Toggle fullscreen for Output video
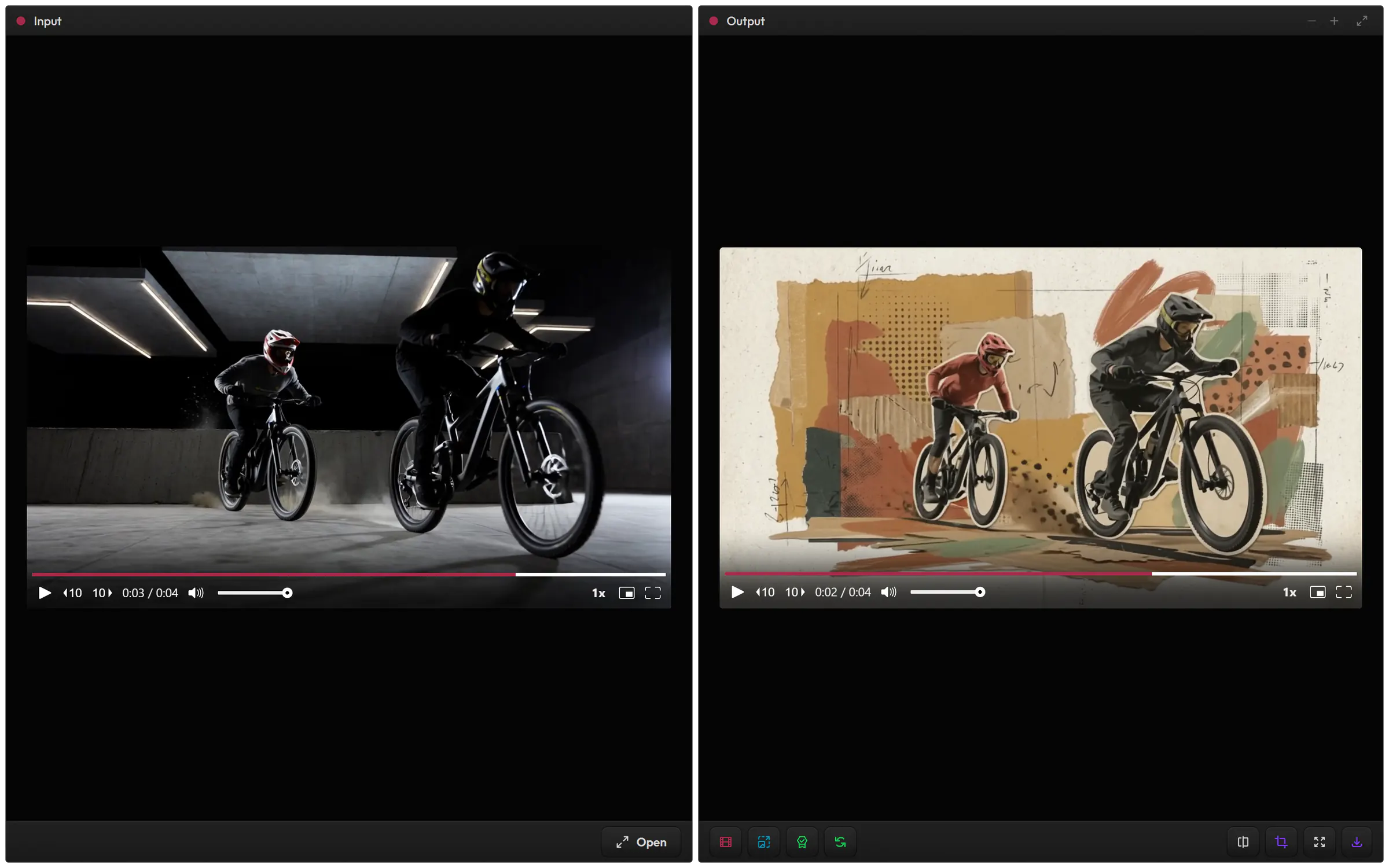Viewport: 1389px width, 868px height. coord(1344,593)
